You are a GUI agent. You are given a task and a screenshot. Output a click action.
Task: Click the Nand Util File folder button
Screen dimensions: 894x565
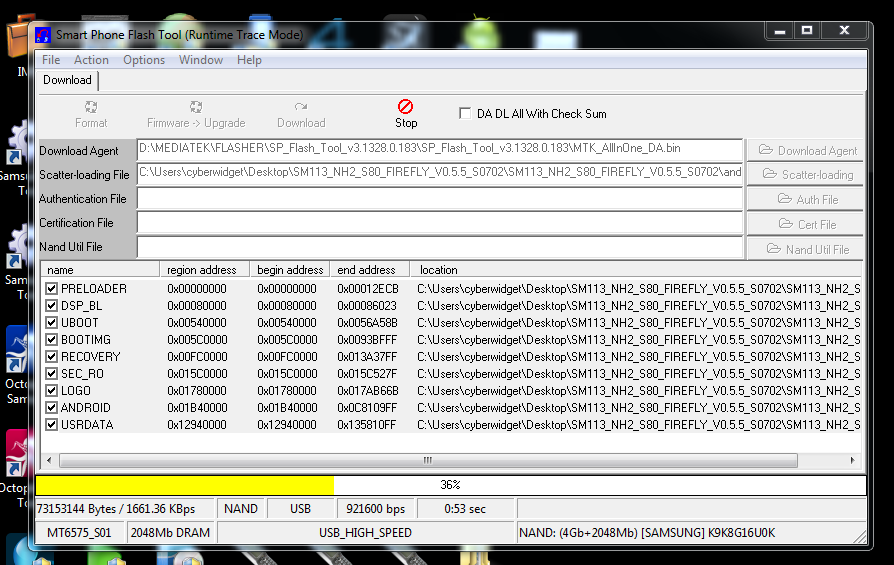[x=806, y=249]
